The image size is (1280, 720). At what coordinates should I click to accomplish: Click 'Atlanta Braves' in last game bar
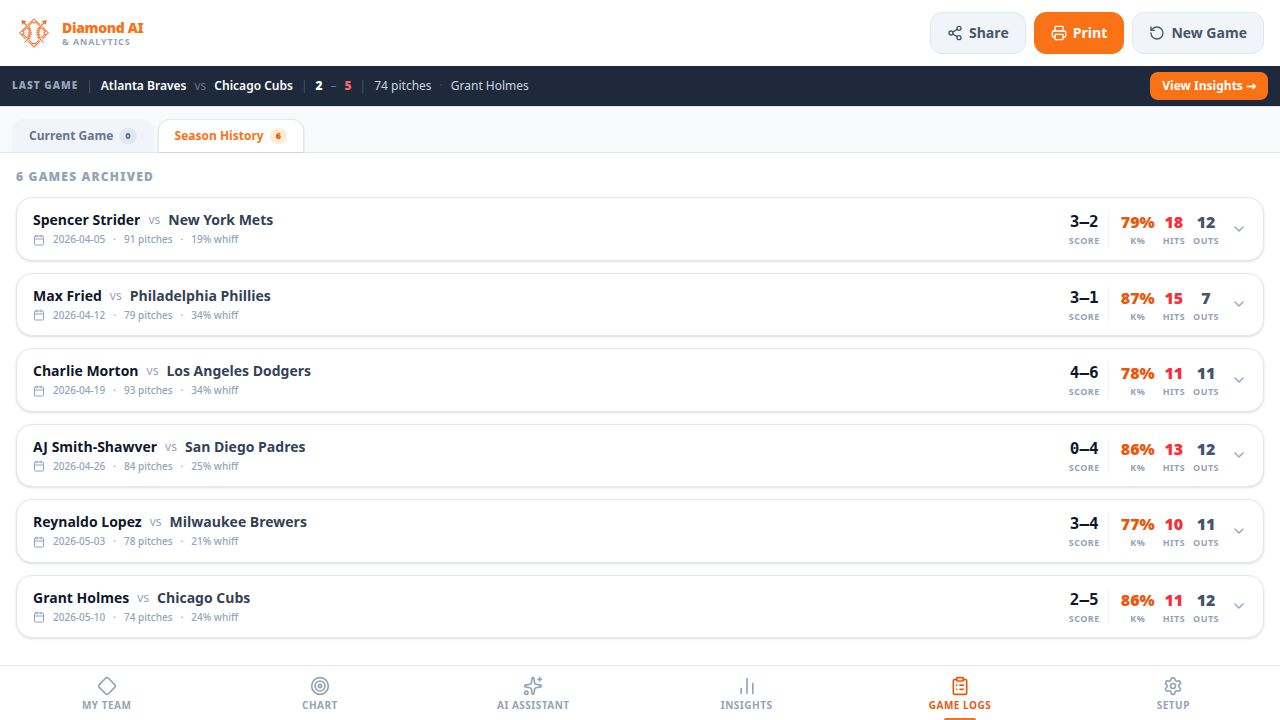click(144, 86)
